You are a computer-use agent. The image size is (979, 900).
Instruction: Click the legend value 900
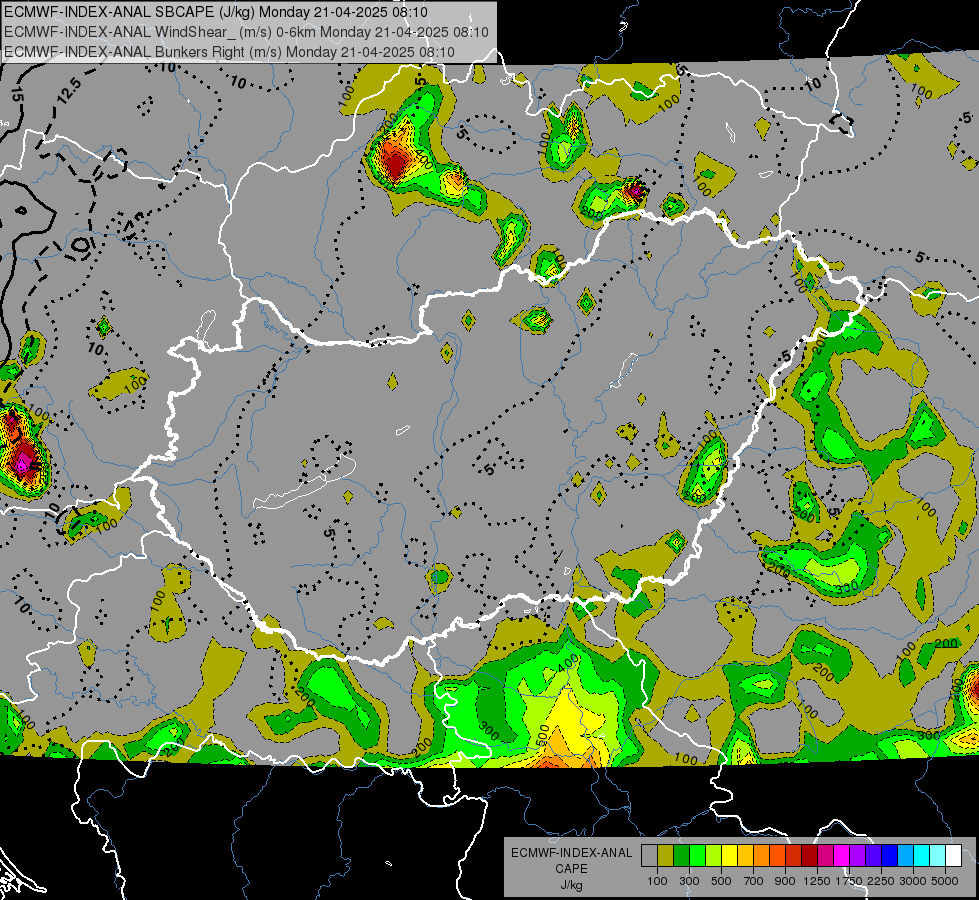(x=785, y=881)
